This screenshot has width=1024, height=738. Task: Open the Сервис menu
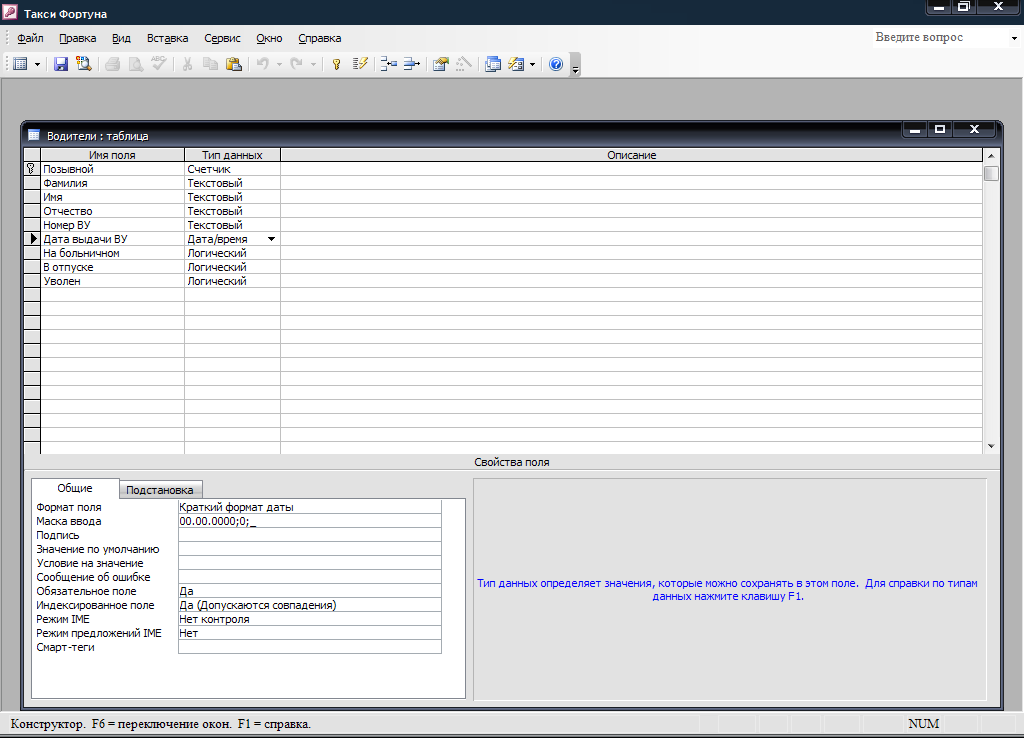(222, 38)
